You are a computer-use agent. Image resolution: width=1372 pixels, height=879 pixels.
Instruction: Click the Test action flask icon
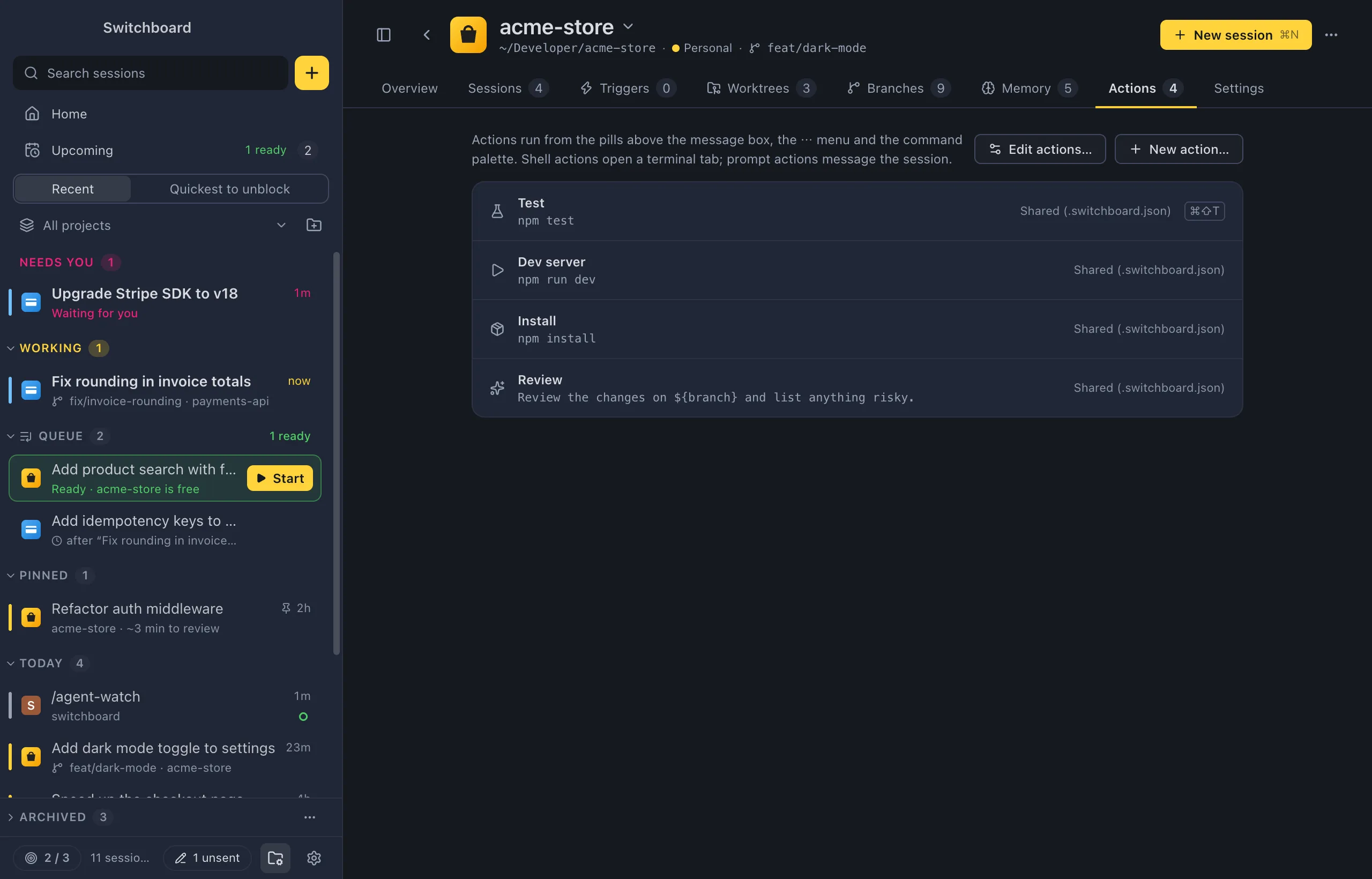pos(497,211)
